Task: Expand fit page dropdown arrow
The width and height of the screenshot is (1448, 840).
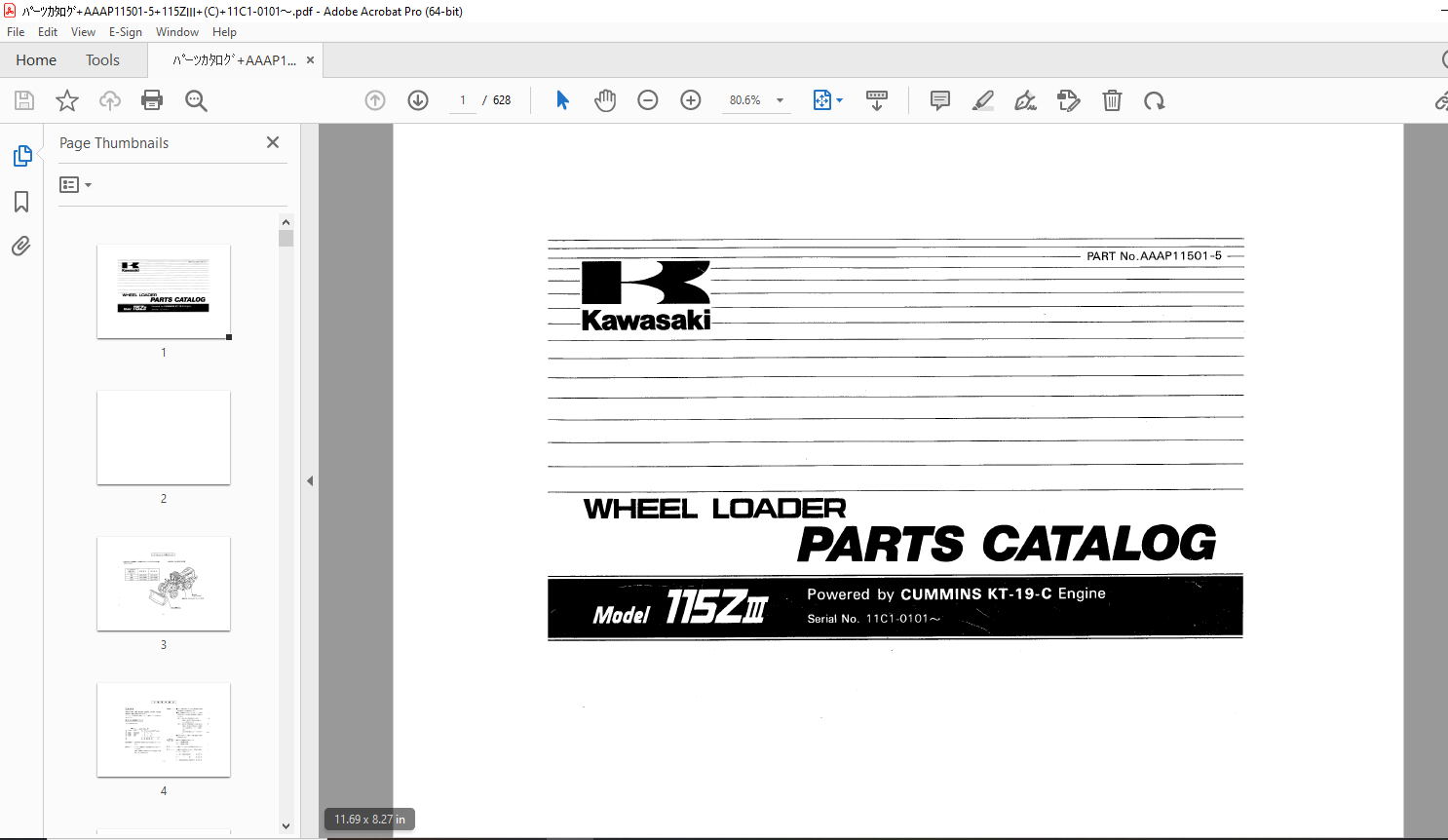Action: tap(840, 100)
